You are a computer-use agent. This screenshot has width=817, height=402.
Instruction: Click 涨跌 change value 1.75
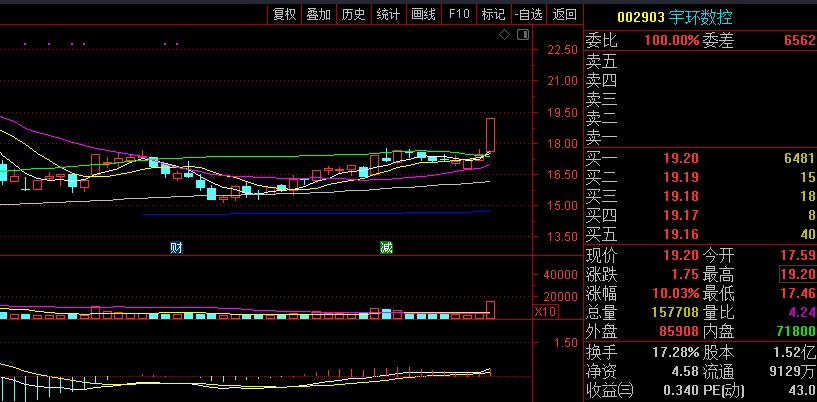pos(685,274)
